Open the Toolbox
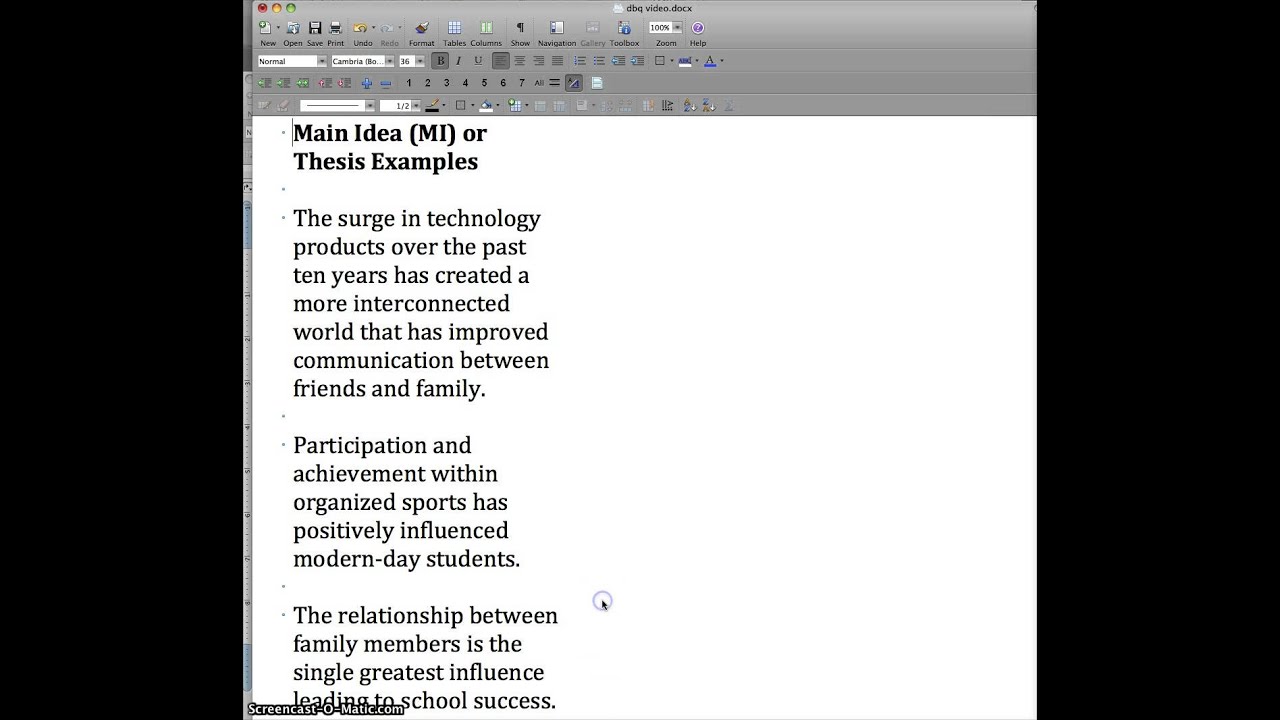The width and height of the screenshot is (1280, 720). tap(624, 28)
